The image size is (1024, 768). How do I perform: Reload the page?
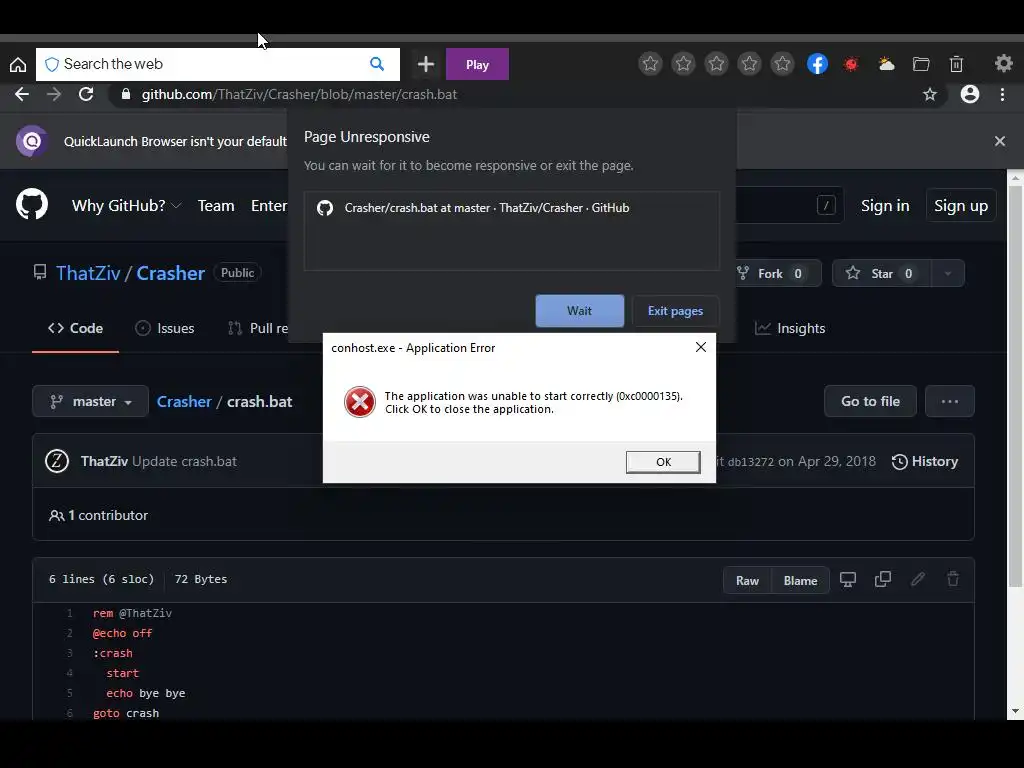pyautogui.click(x=86, y=94)
